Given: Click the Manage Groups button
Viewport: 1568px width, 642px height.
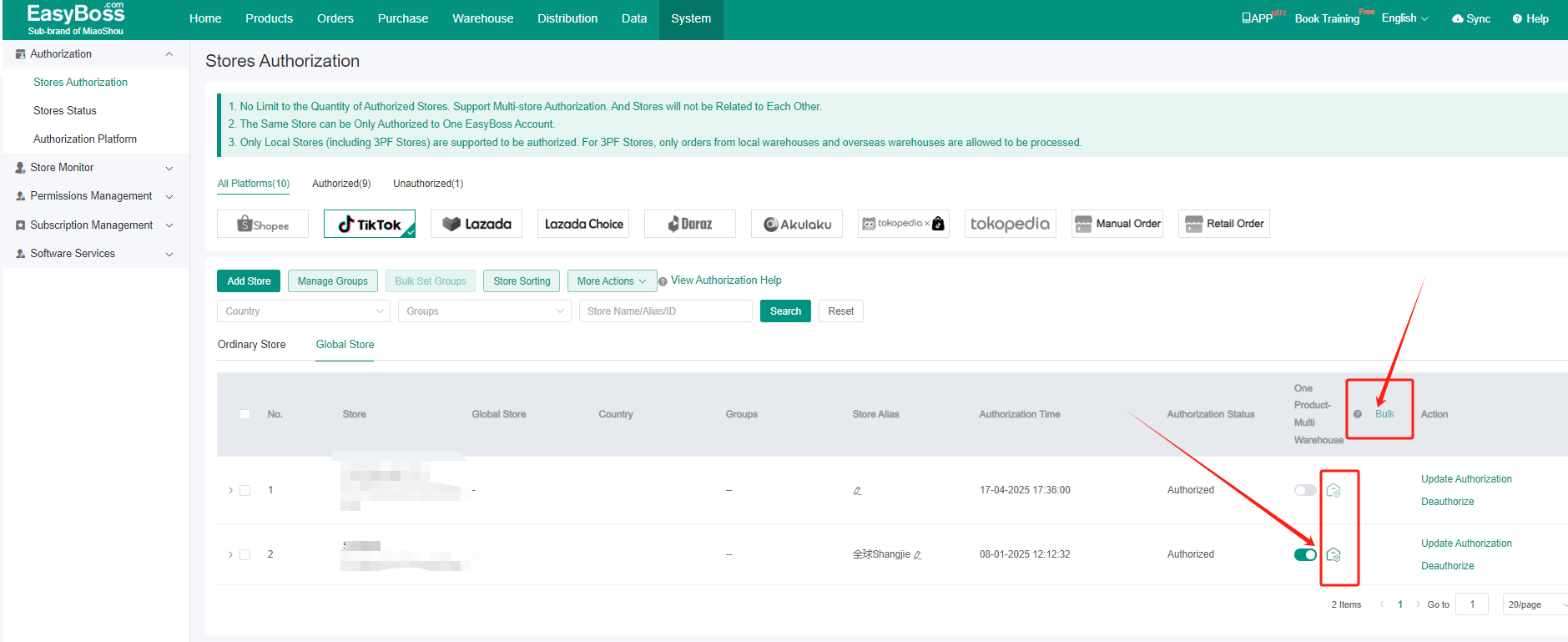Looking at the screenshot, I should (332, 281).
